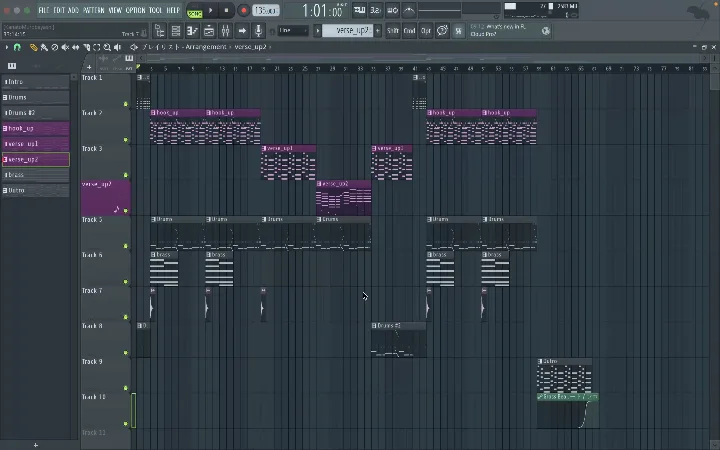Select the Slice tool in playlist toolbar
Screen dimensions: 720x450
86,47
